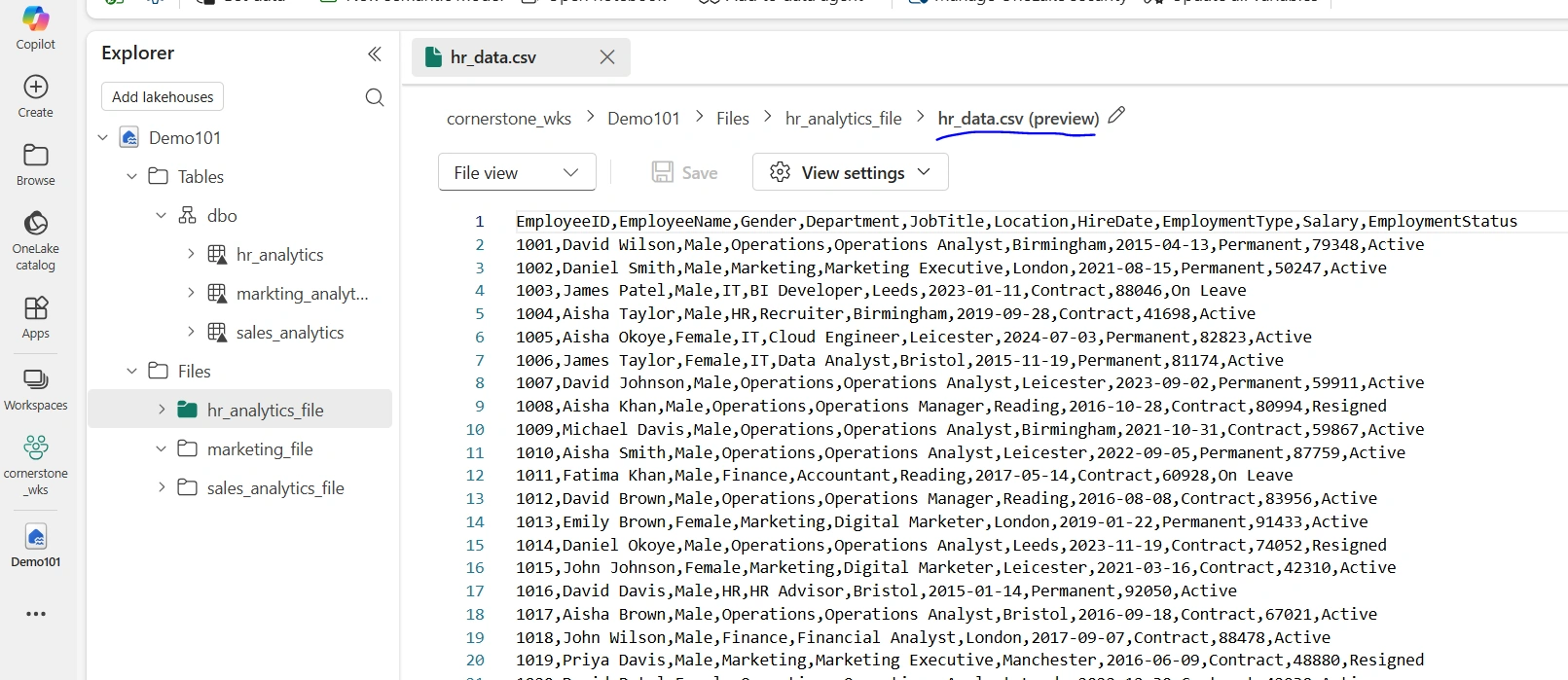Click the row for 1013,Emily Brown
Image resolution: width=1568 pixels, height=680 pixels.
(941, 521)
